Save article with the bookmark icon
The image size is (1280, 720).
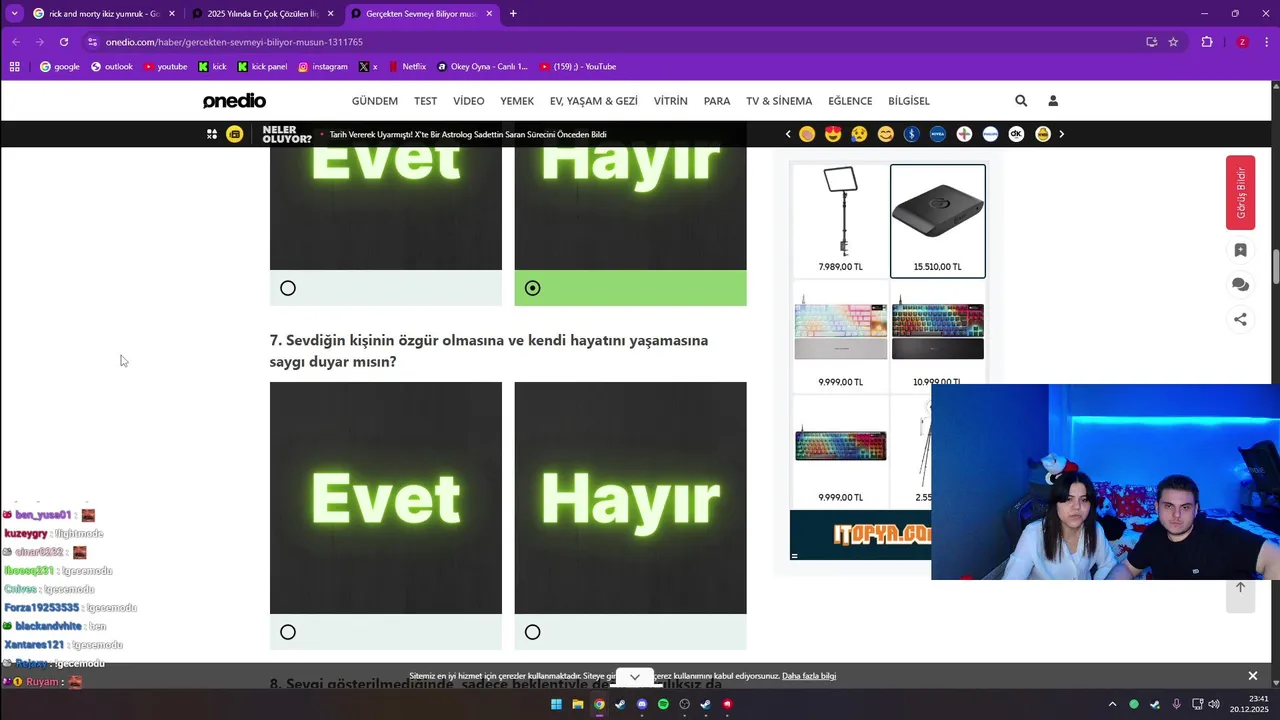[1240, 251]
